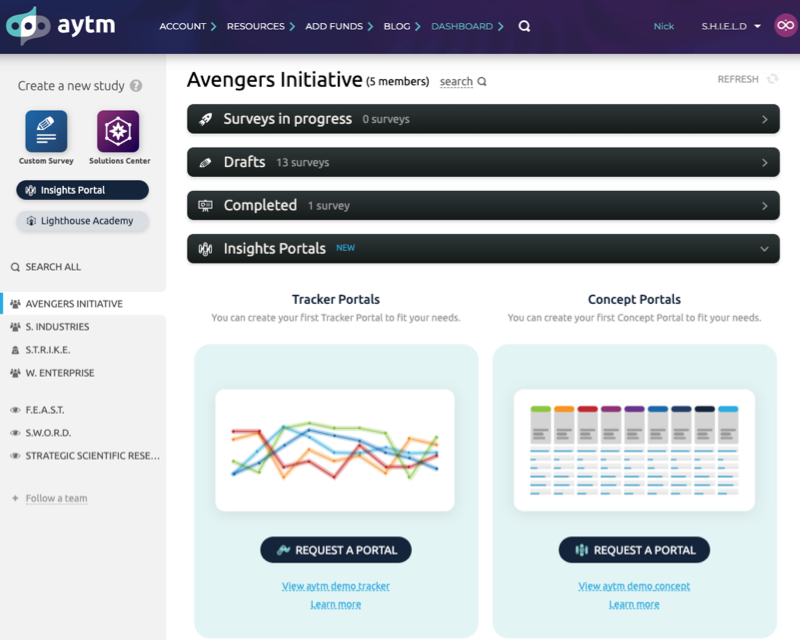
Task: Open the Resources menu
Action: (260, 27)
